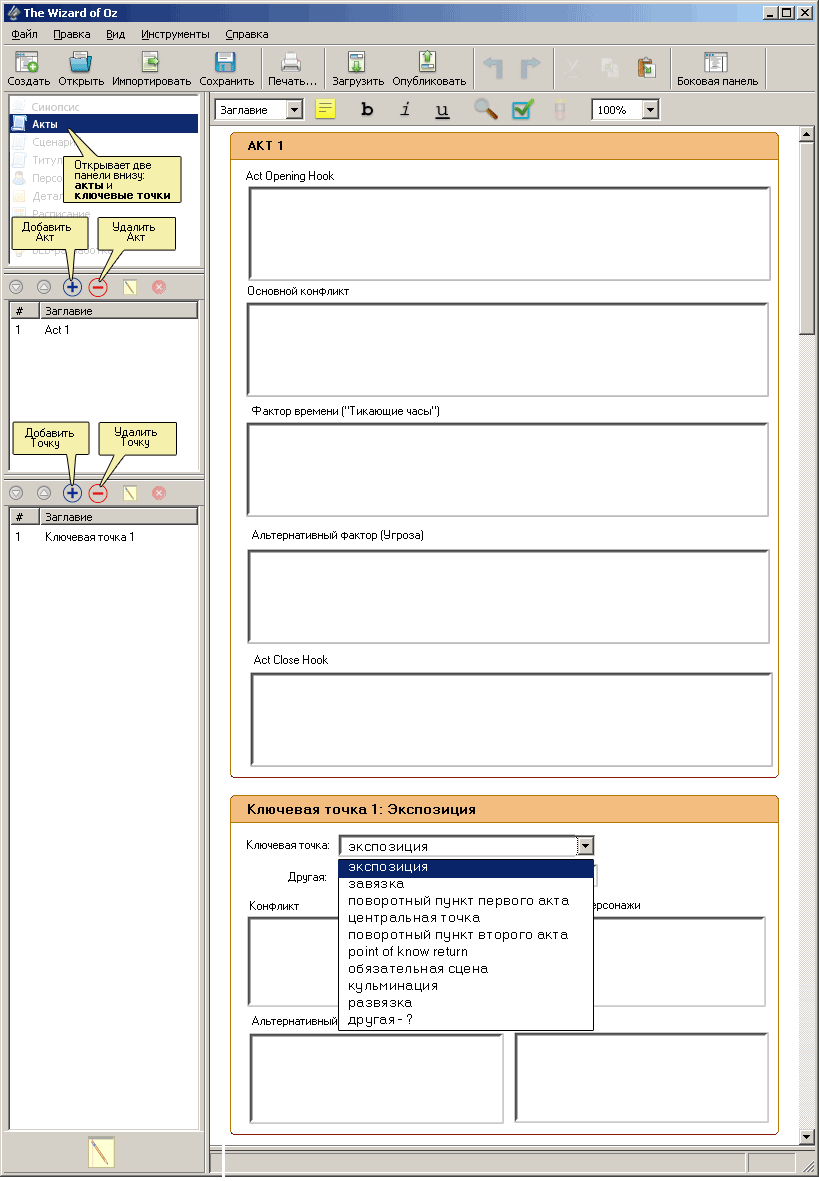Choose поворотный пункт второго акта option

(466, 935)
